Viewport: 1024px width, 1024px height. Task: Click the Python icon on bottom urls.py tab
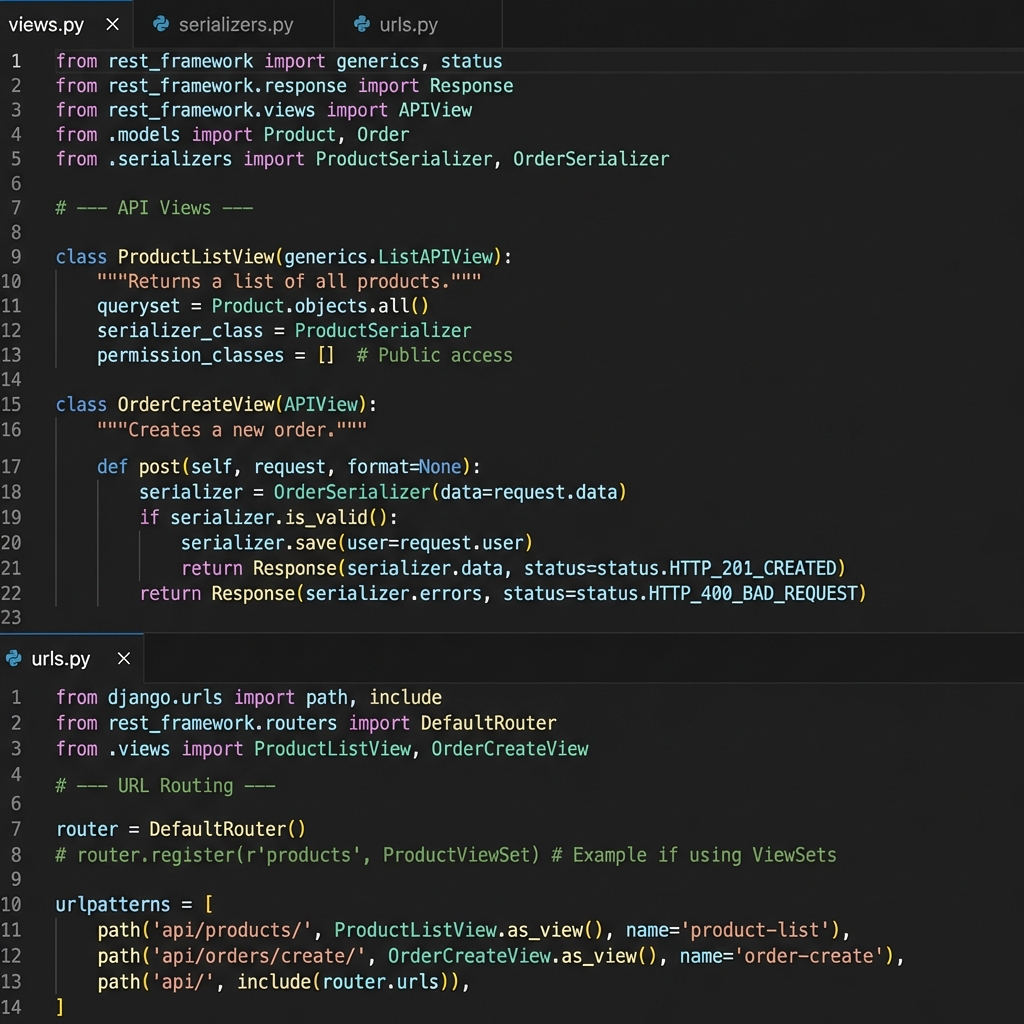click(14, 658)
